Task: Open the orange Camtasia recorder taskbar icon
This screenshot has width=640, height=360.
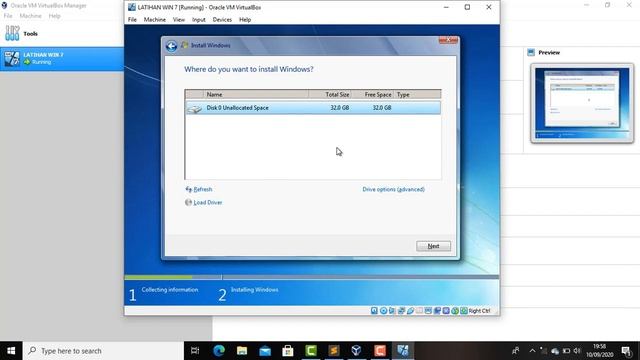Action: pyautogui.click(x=380, y=351)
